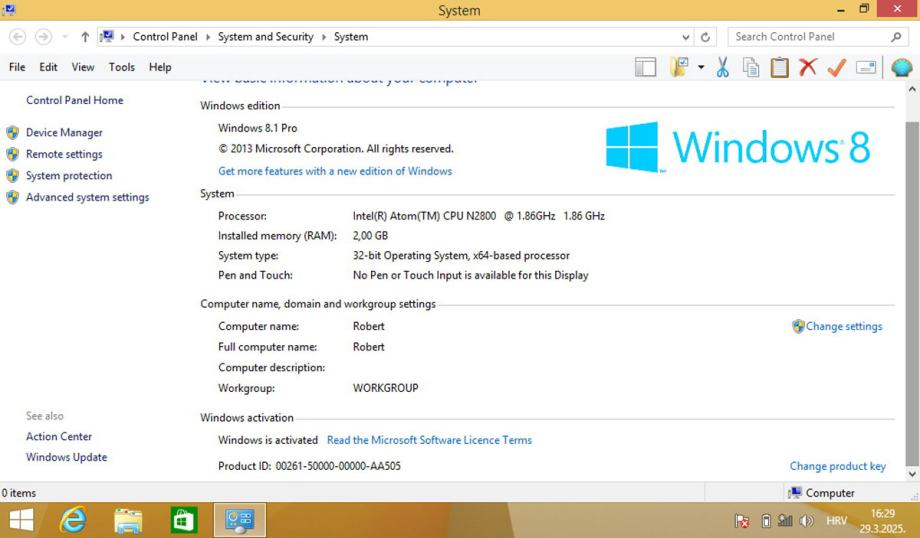Click the preview pane layout toolbar icon

click(x=645, y=67)
